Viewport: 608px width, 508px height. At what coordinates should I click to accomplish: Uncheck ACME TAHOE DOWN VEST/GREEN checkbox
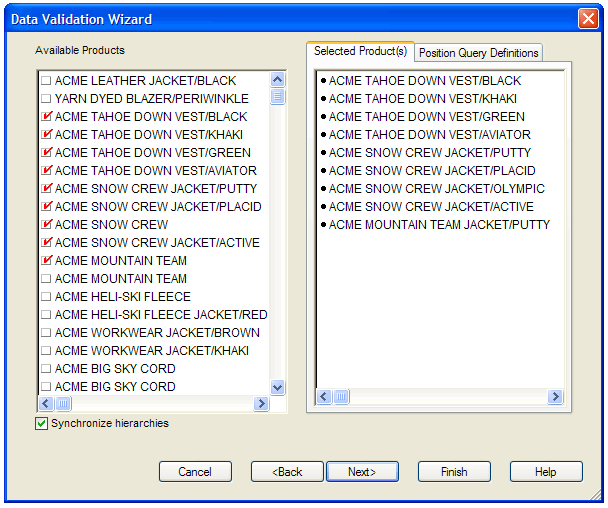[46, 152]
